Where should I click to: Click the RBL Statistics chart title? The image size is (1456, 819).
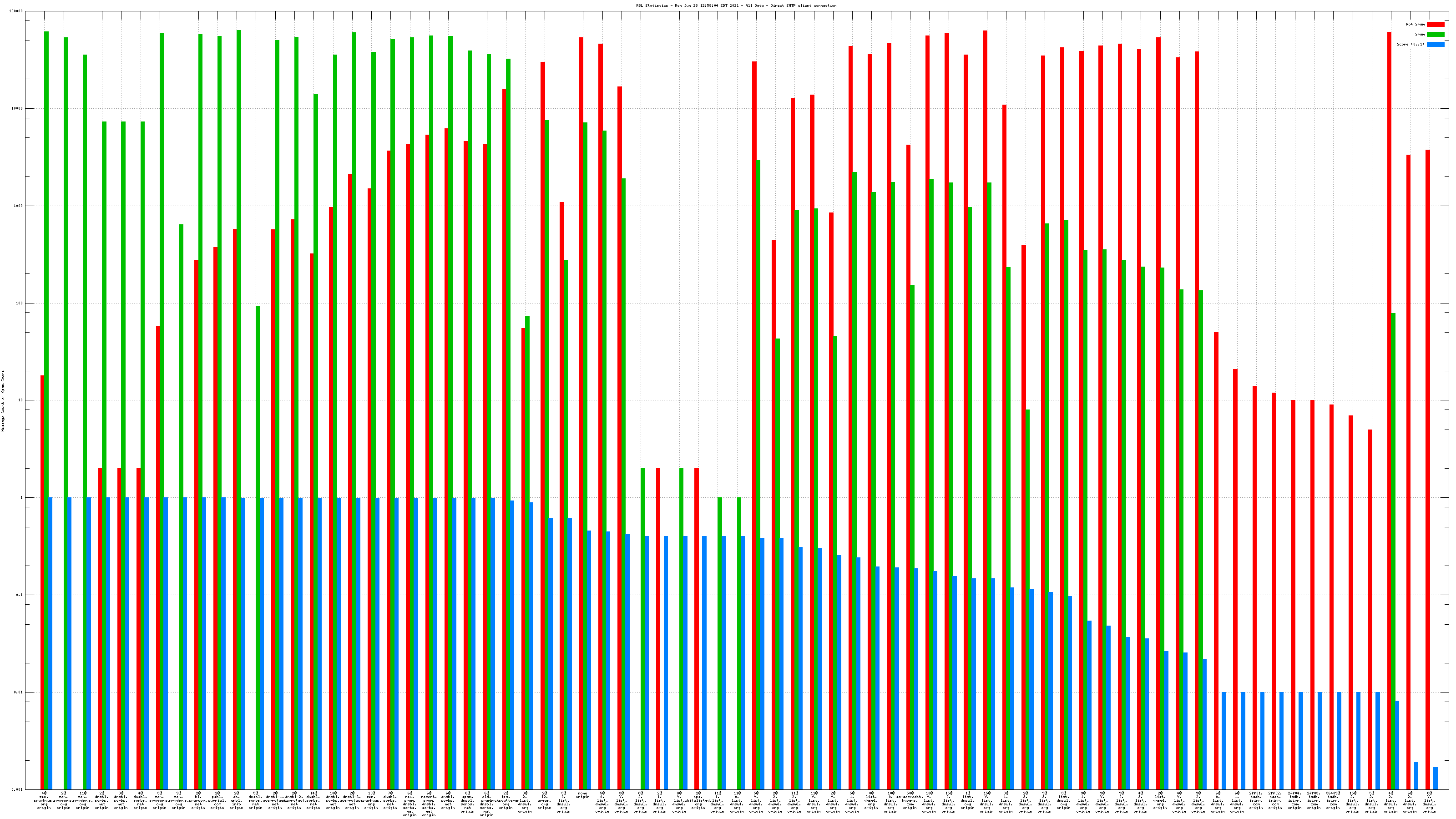pyautogui.click(x=736, y=5)
